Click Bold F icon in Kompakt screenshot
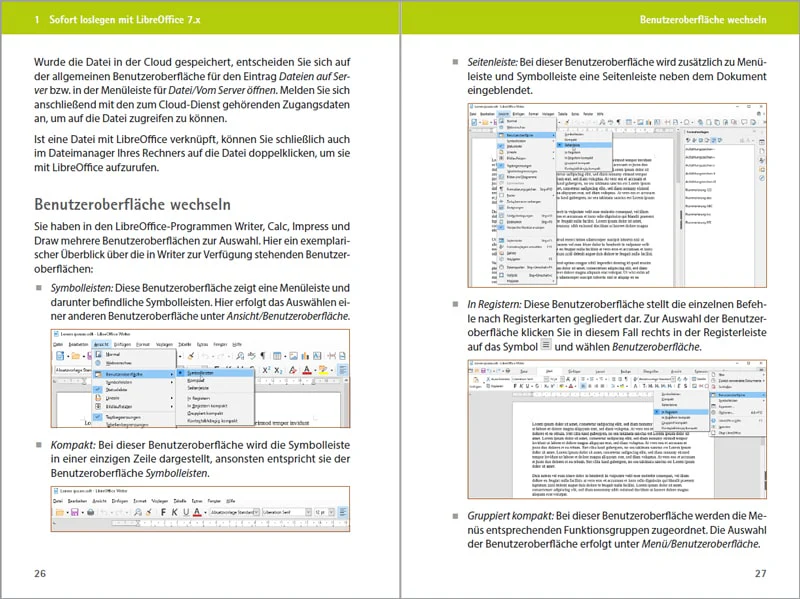The image size is (800, 599). pyautogui.click(x=163, y=512)
